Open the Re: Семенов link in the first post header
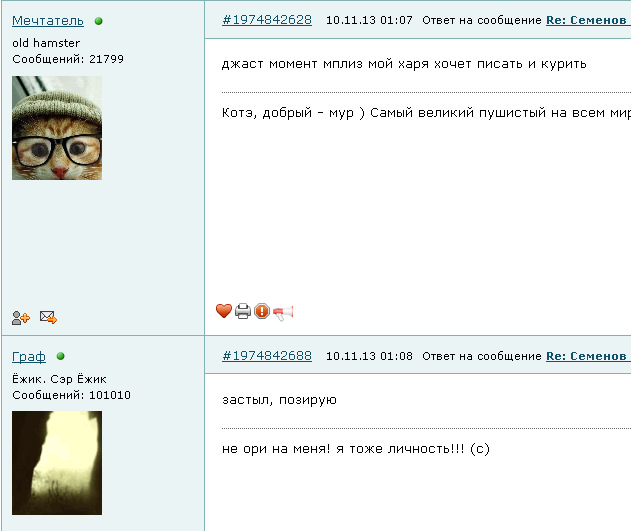This screenshot has height=531, width=631. (588, 20)
